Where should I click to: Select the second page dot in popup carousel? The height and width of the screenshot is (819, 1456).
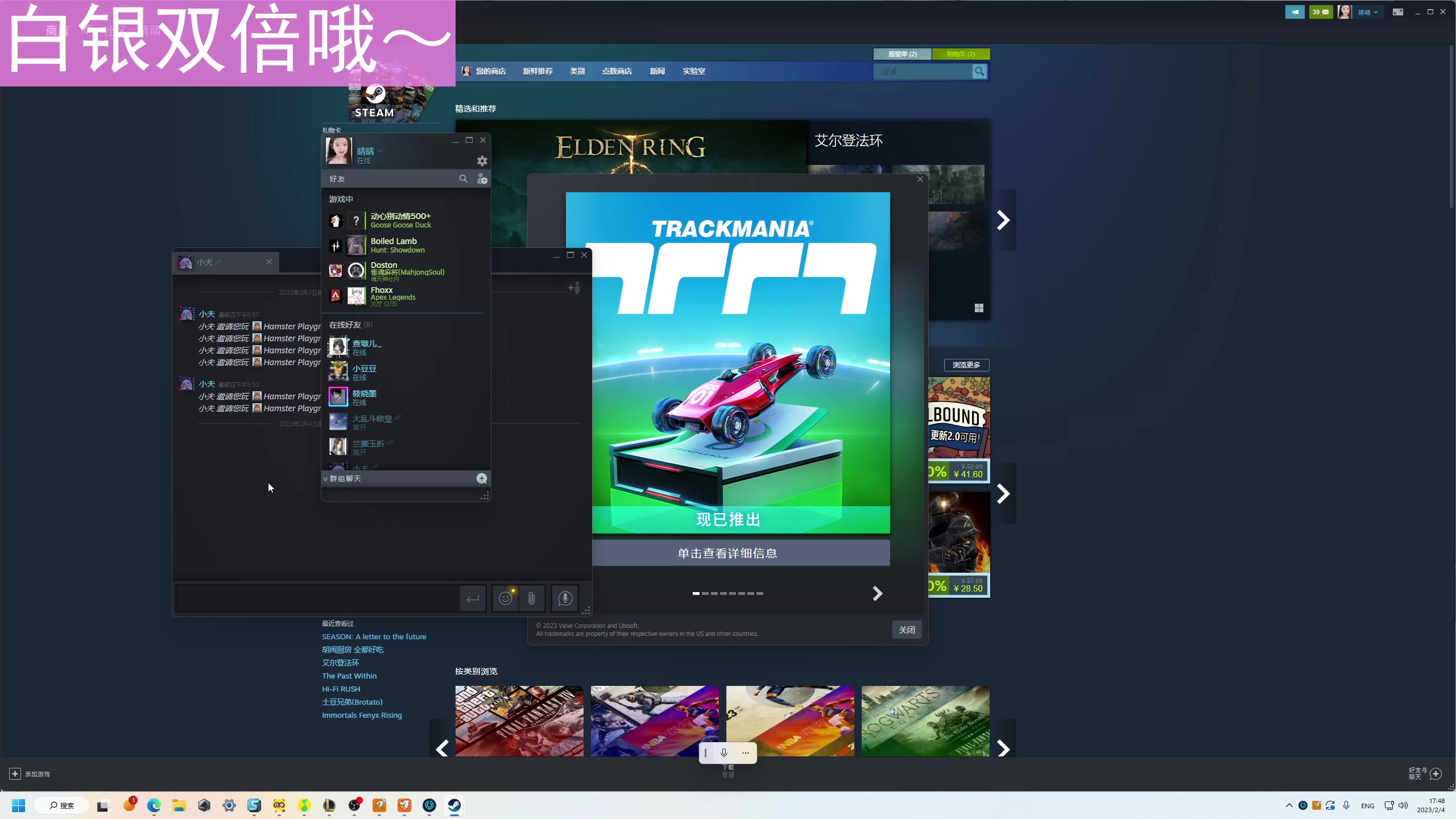pyautogui.click(x=705, y=593)
